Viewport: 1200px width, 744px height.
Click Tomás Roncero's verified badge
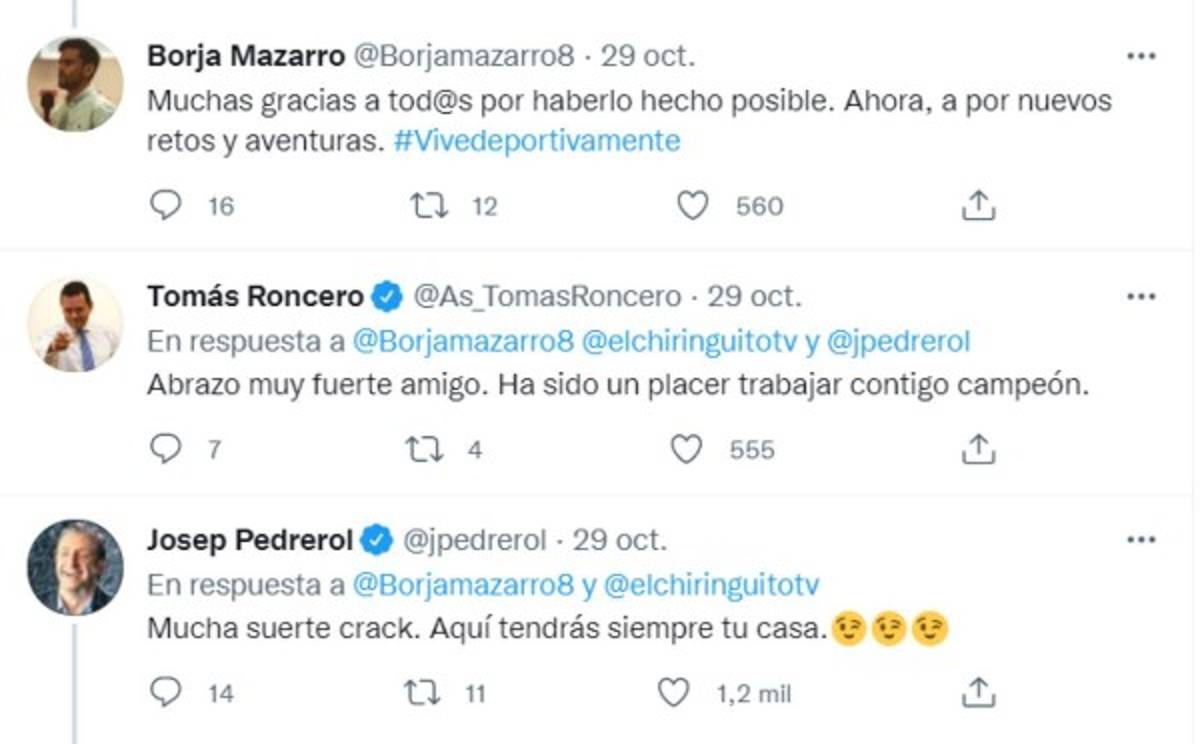click(x=384, y=296)
